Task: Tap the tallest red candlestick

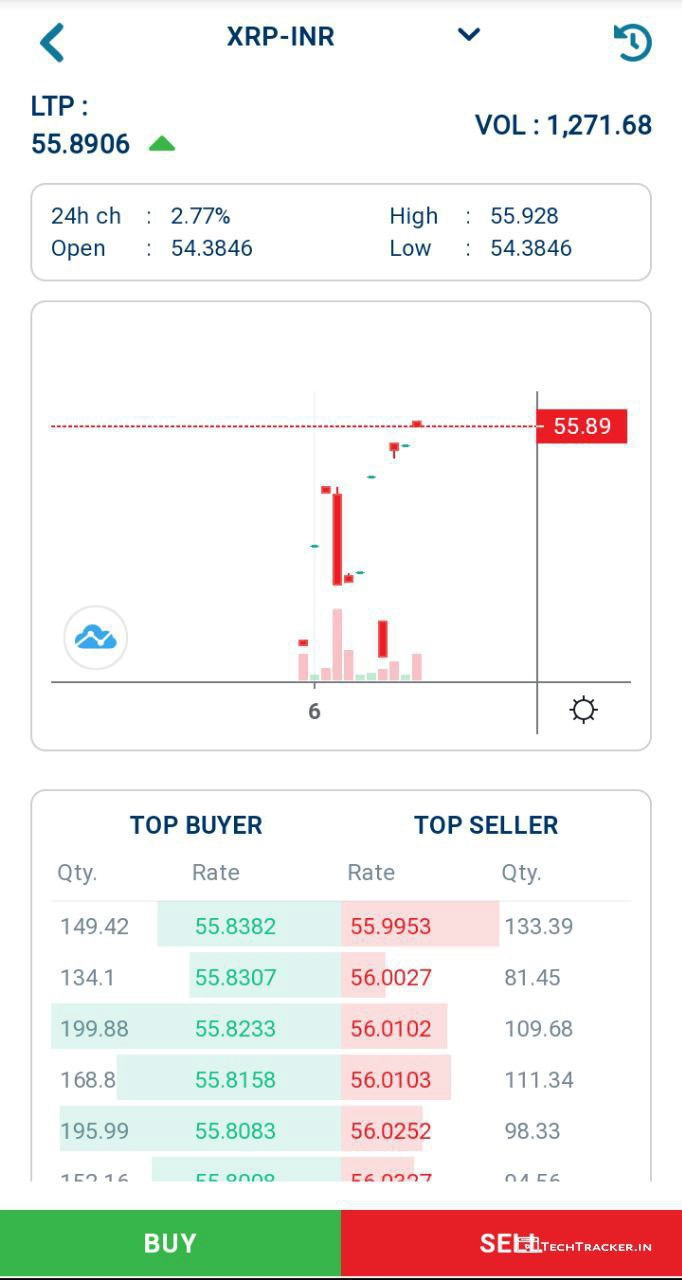Action: pos(337,538)
